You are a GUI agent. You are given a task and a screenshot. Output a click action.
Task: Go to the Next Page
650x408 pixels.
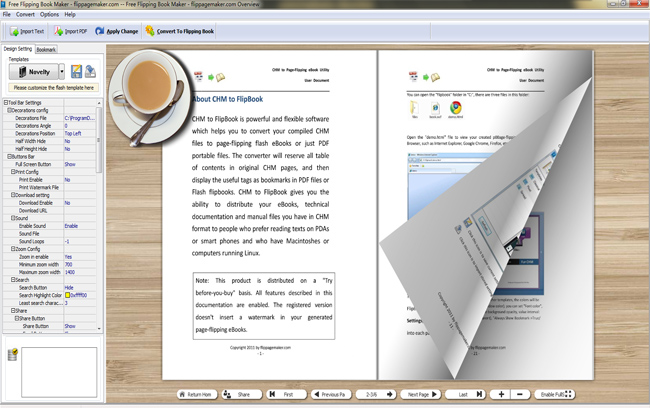coord(421,394)
